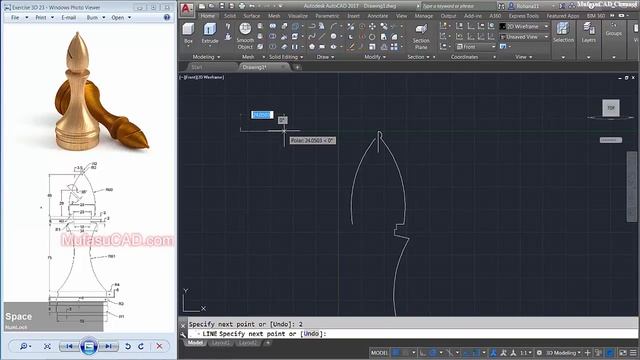The height and width of the screenshot is (360, 640).
Task: Expand the Modeling panel
Action: [x=206, y=57]
